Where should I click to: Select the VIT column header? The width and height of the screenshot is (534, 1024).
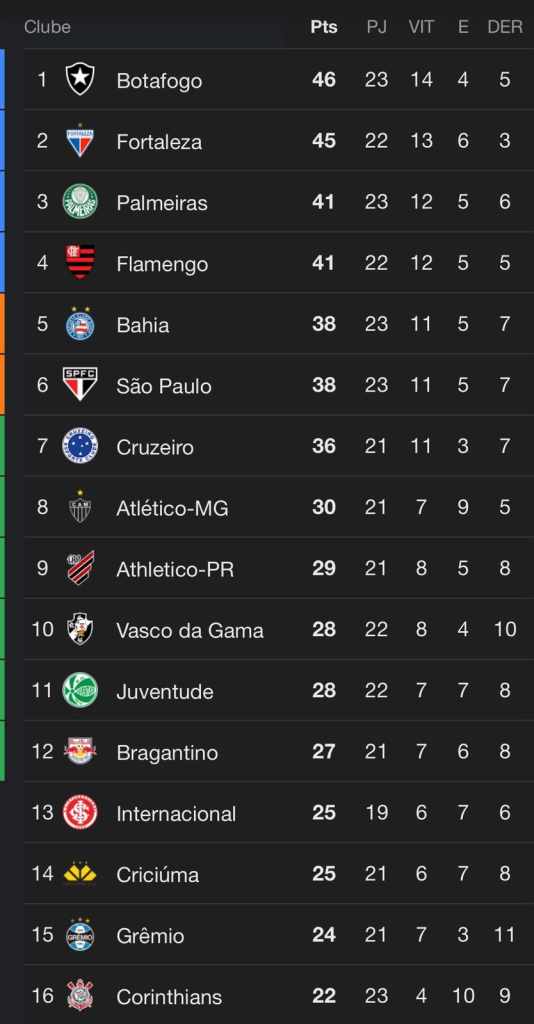point(421,27)
